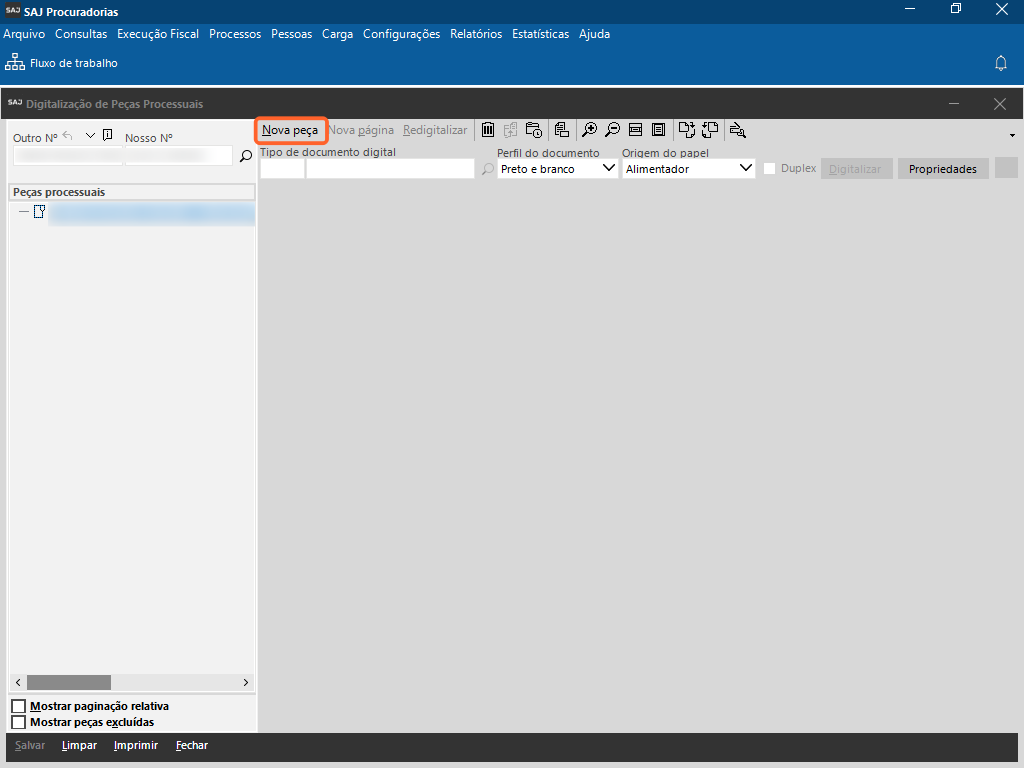
Task: Click the rotate page icon in toolbar
Action: click(x=686, y=130)
